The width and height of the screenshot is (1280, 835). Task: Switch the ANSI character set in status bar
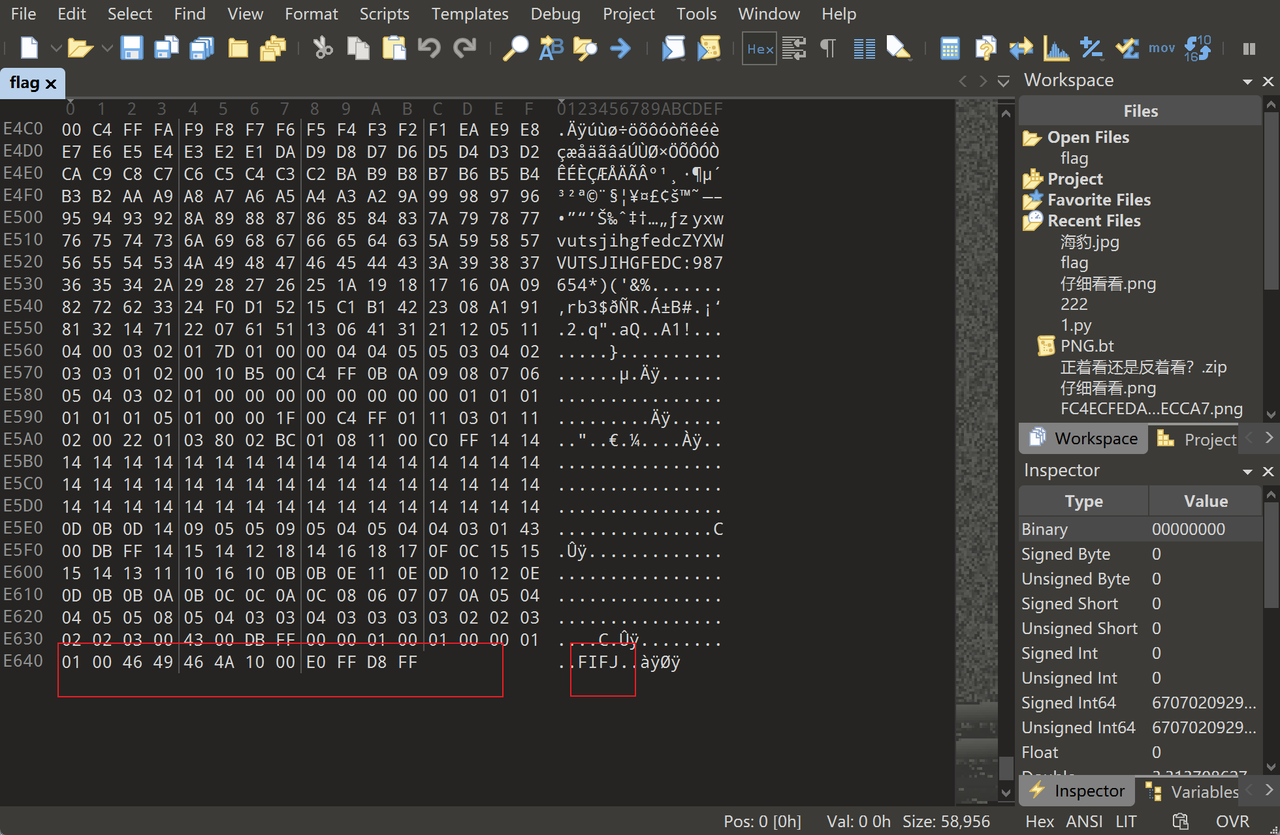tap(1085, 821)
